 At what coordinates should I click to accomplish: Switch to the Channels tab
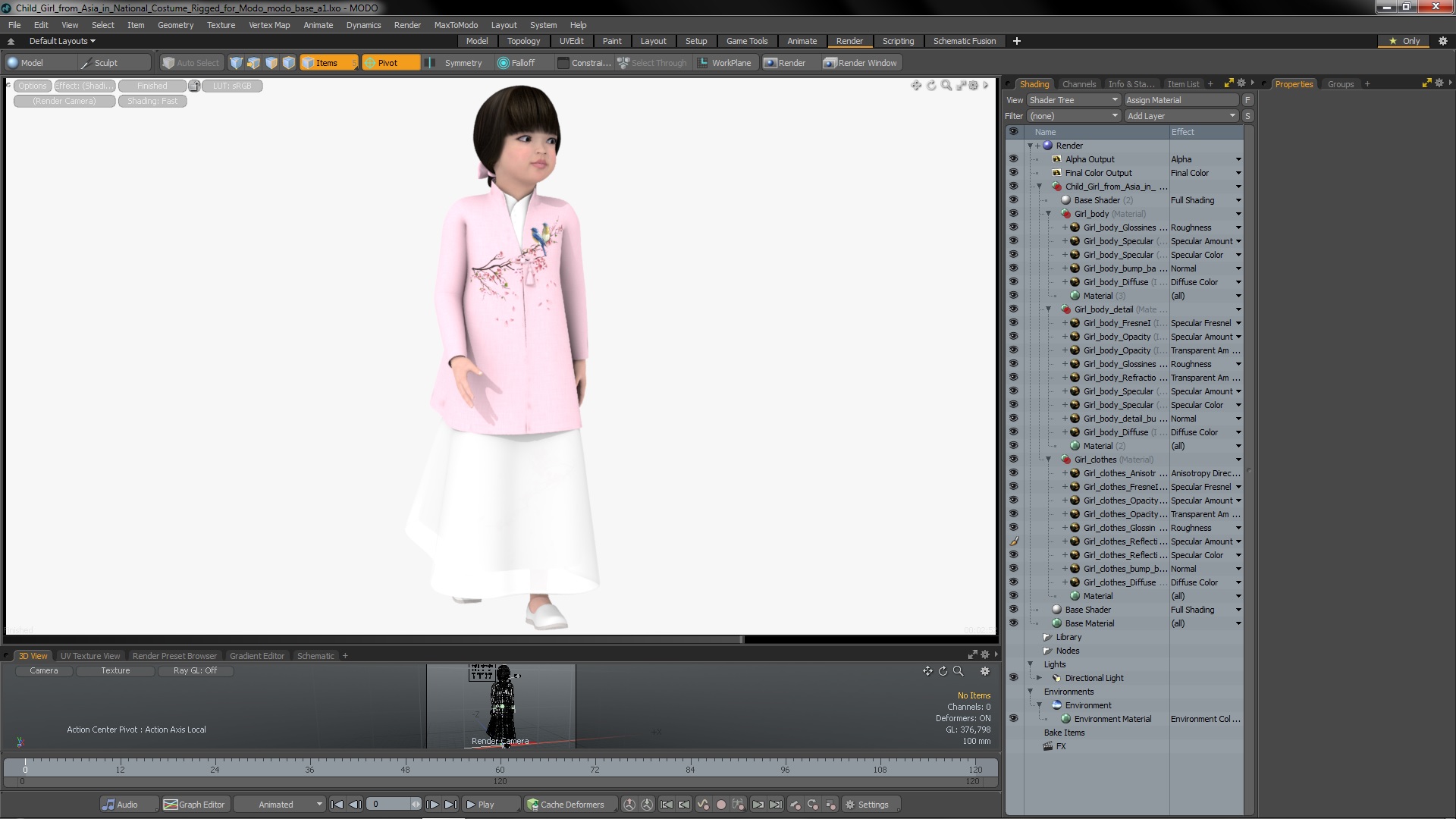pos(1078,84)
